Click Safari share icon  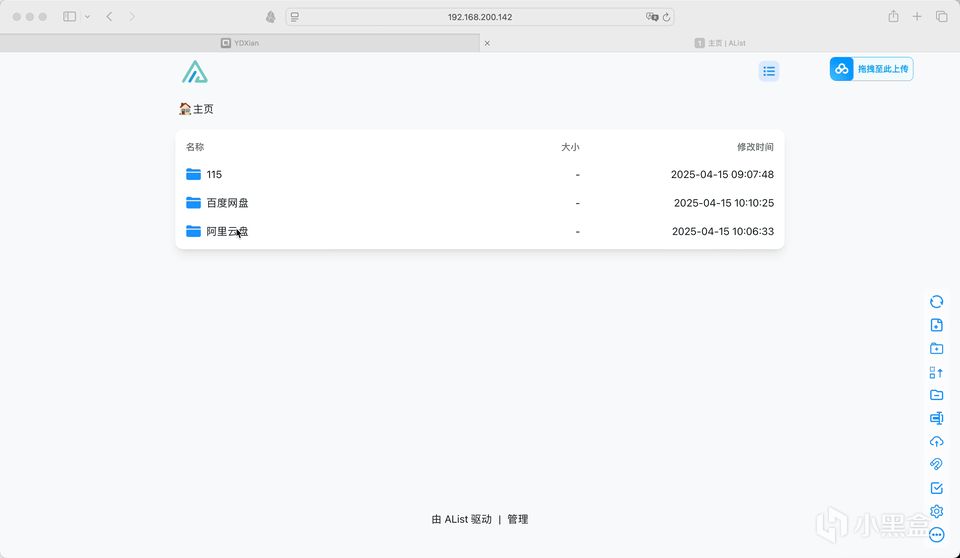pyautogui.click(x=893, y=17)
